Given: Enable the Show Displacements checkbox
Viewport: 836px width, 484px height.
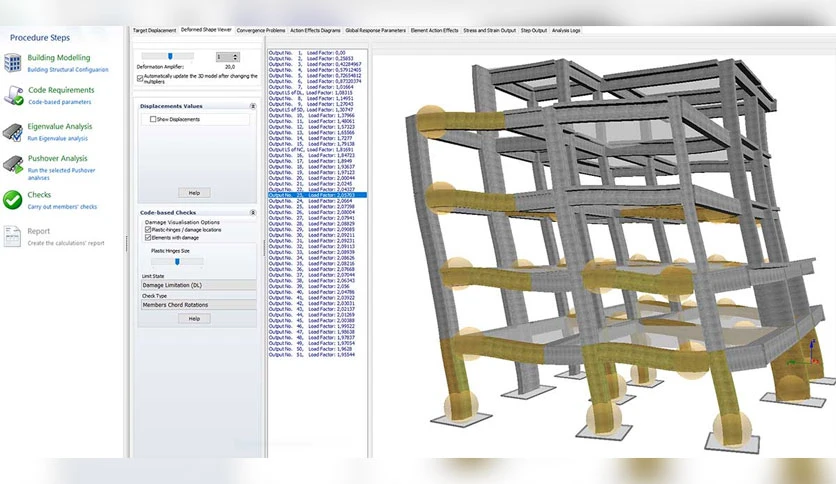Looking at the screenshot, I should coord(153,119).
